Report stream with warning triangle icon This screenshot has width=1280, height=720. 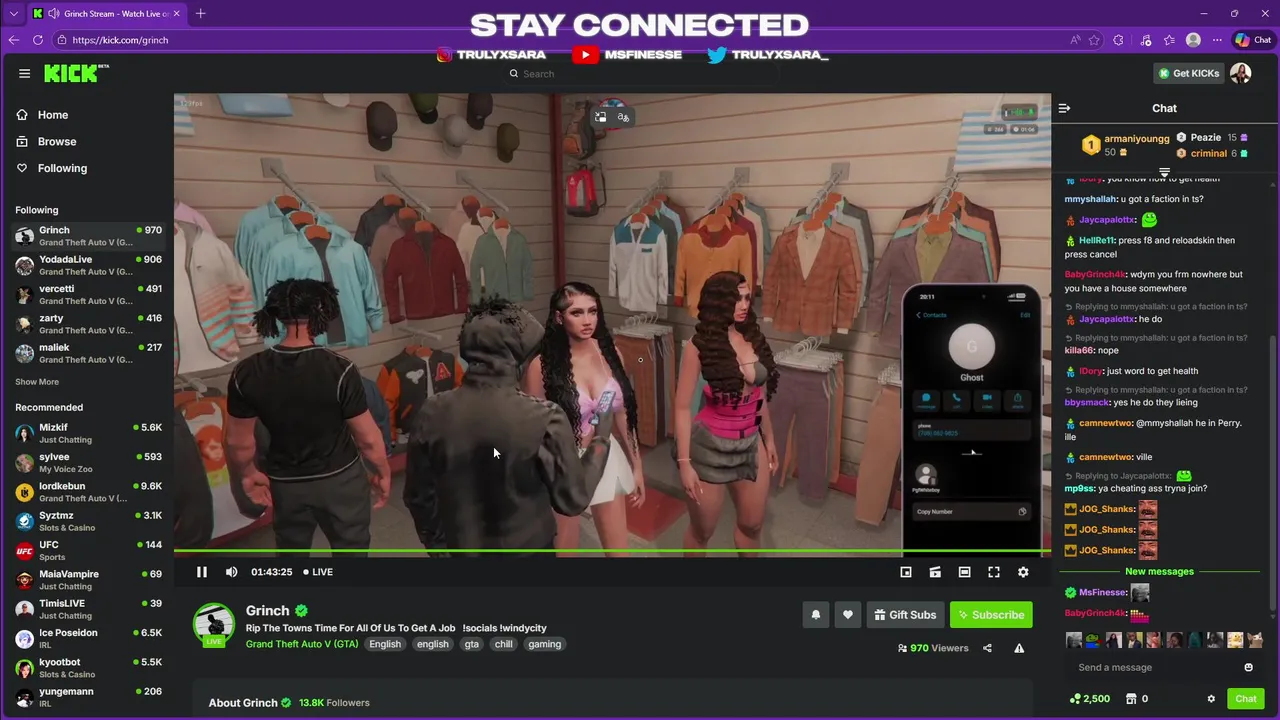click(x=1019, y=648)
